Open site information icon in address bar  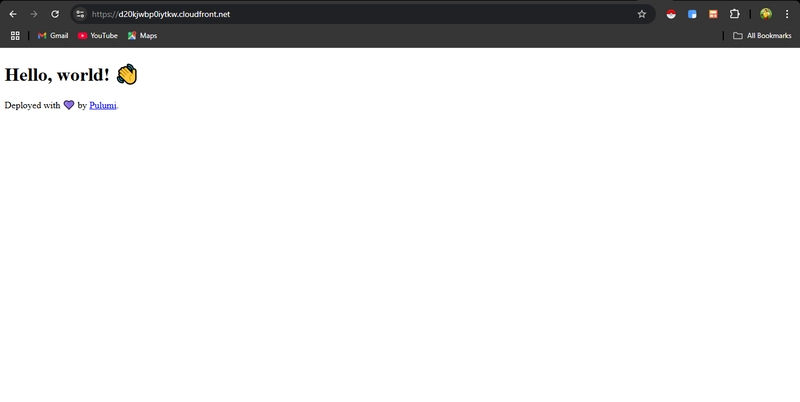[x=80, y=14]
